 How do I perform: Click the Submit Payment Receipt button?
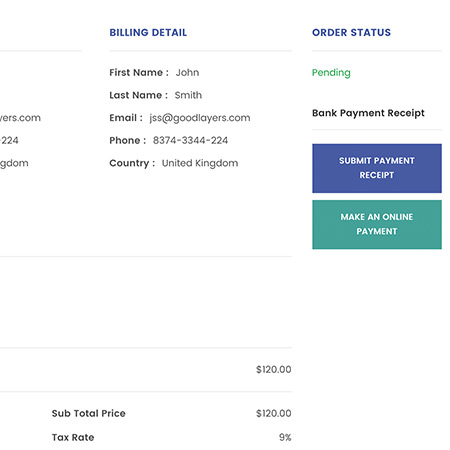pyautogui.click(x=377, y=168)
